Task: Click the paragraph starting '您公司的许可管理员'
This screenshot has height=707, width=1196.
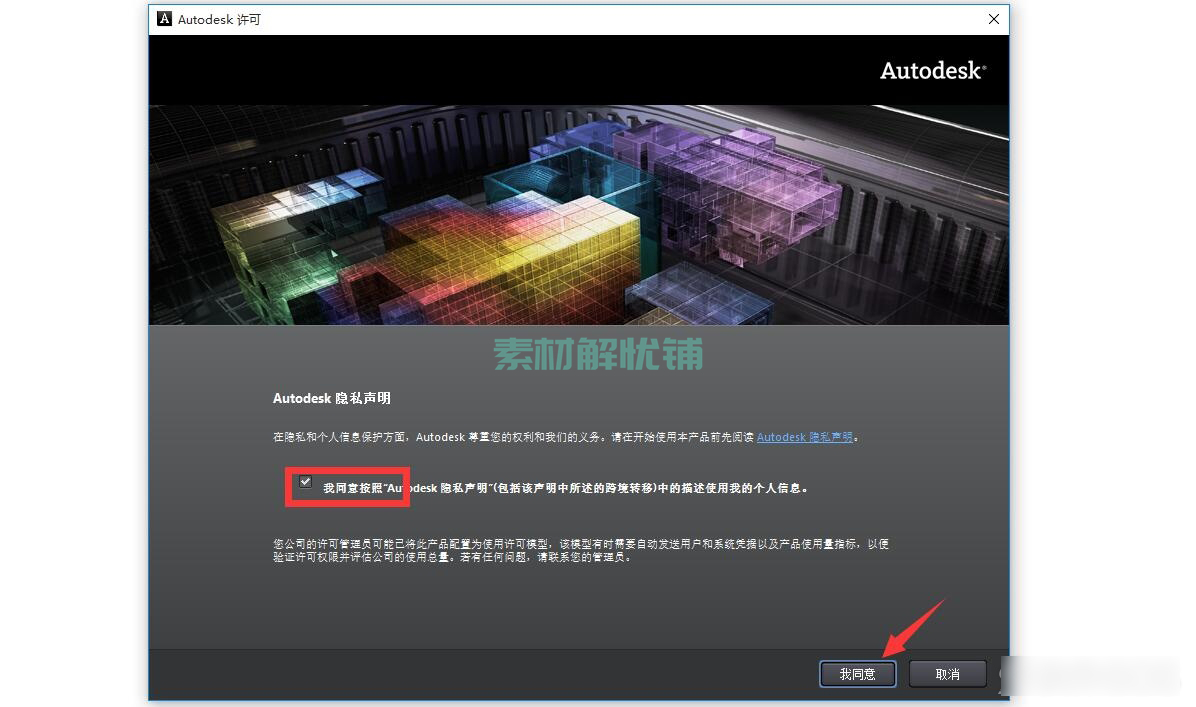Action: [x=580, y=551]
